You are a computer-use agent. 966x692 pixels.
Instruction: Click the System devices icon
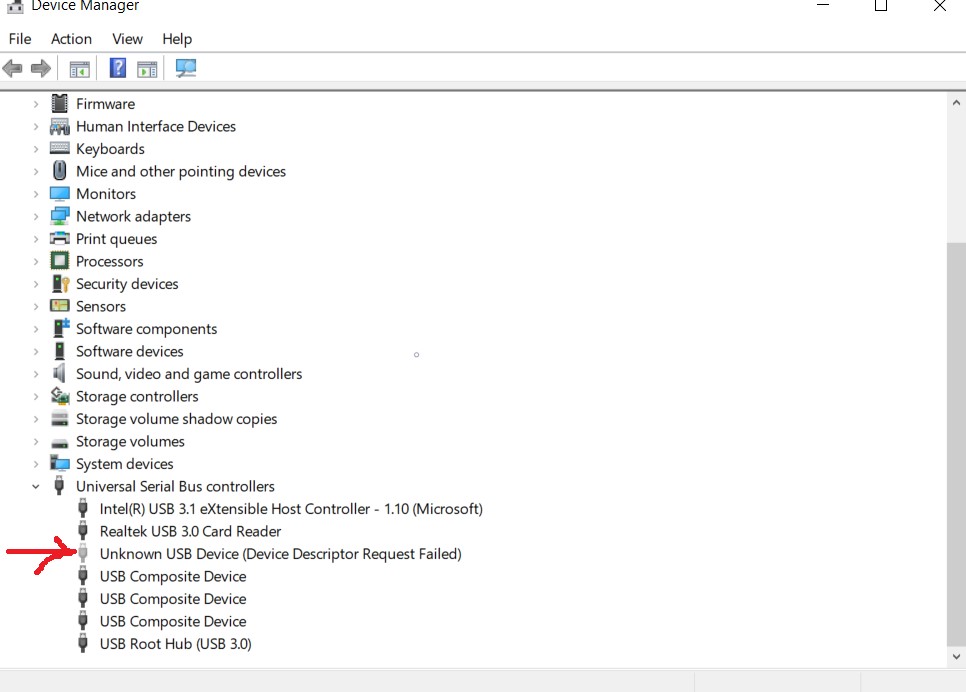(60, 463)
